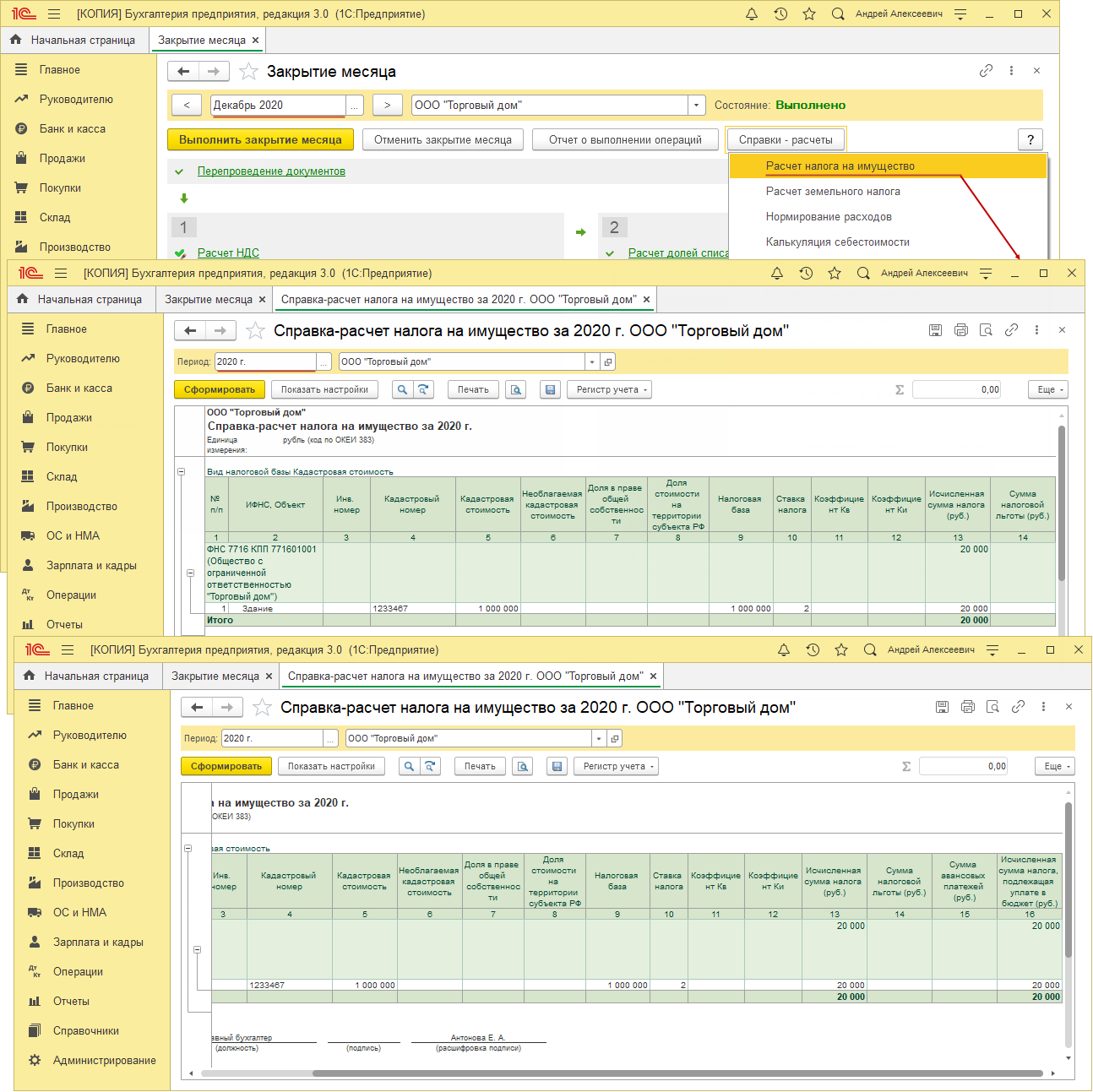This screenshot has height=1092, width=1093.
Task: Open favorites star in middle window title bar
Action: click(835, 274)
